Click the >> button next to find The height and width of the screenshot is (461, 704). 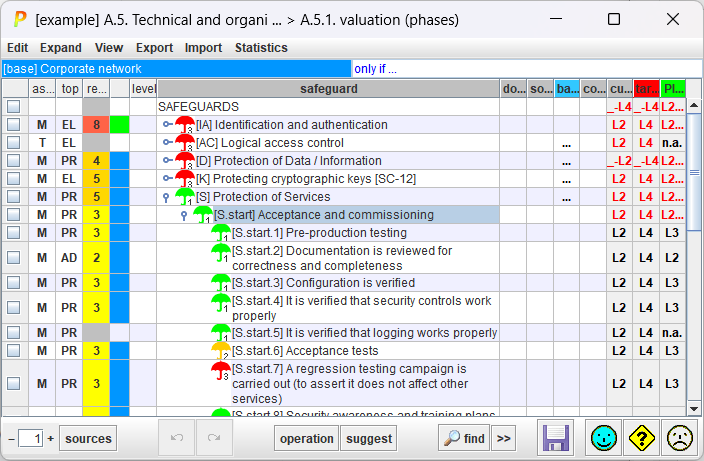click(503, 438)
